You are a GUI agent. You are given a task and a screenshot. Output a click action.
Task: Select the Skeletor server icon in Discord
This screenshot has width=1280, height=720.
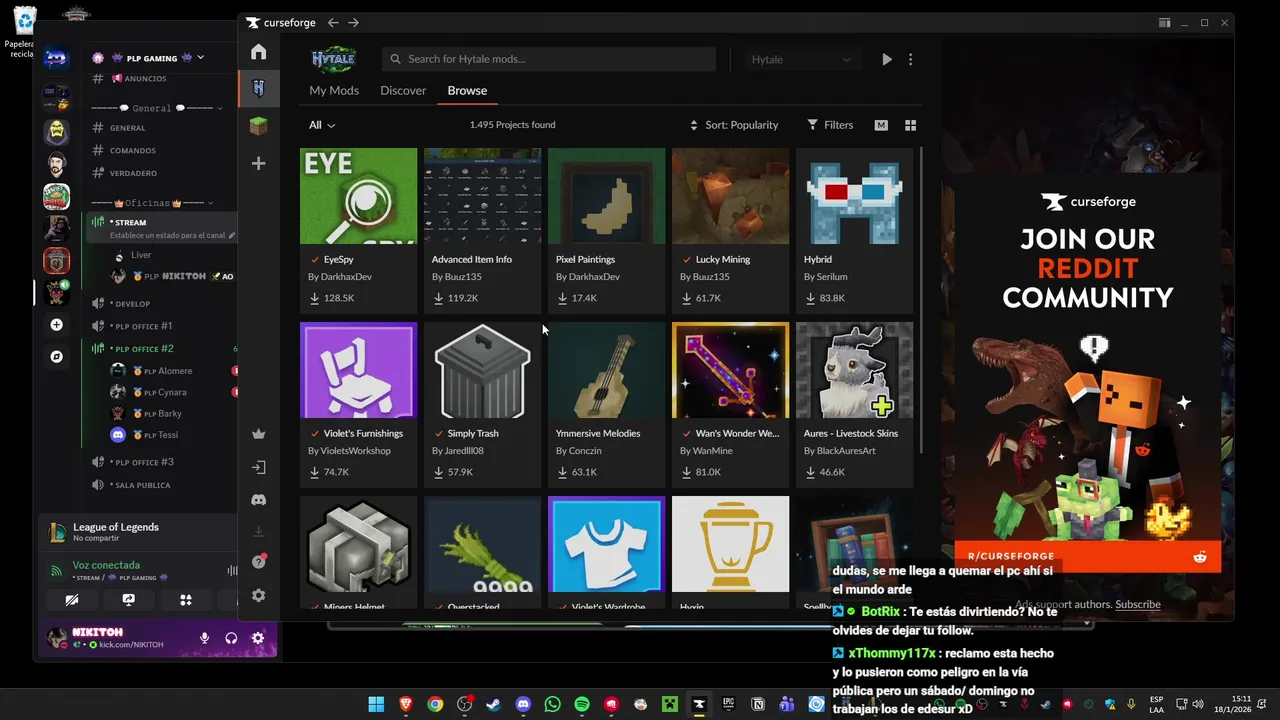(56, 132)
